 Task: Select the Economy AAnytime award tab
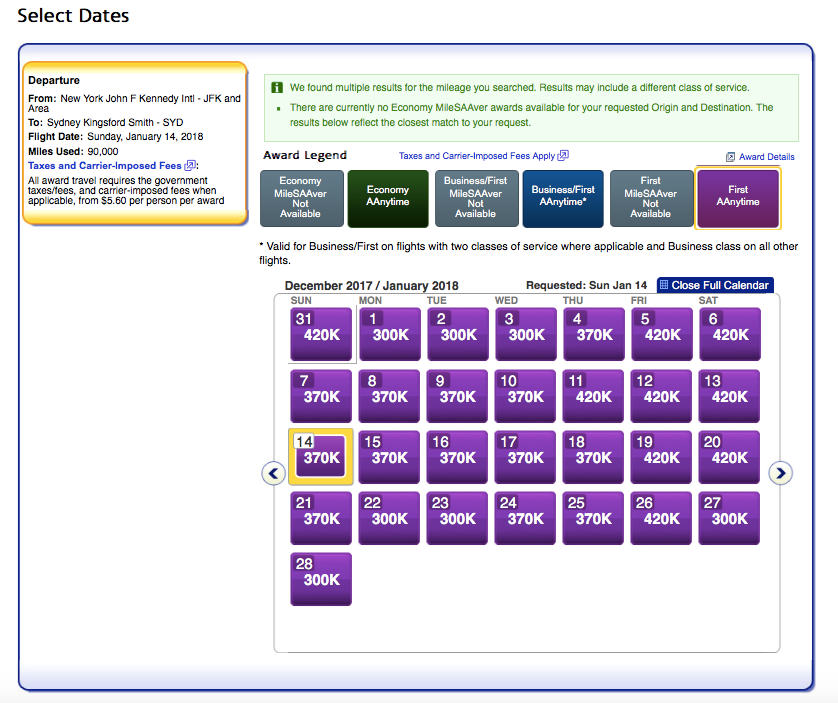click(387, 196)
